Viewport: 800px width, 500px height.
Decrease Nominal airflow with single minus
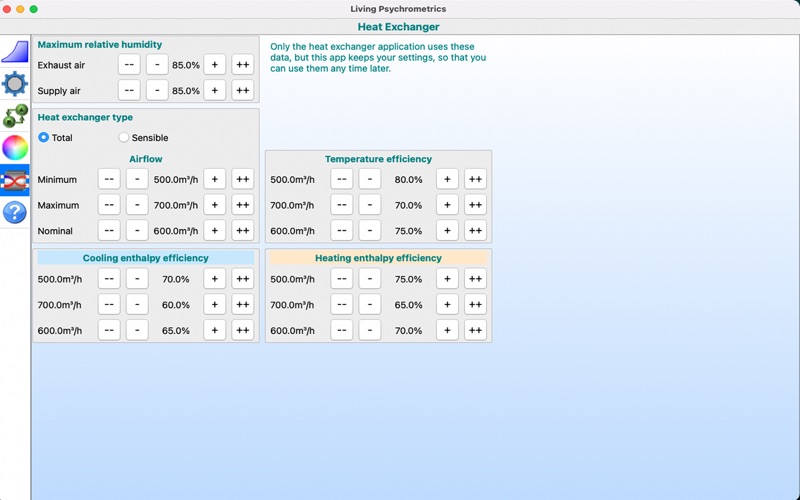[137, 230]
